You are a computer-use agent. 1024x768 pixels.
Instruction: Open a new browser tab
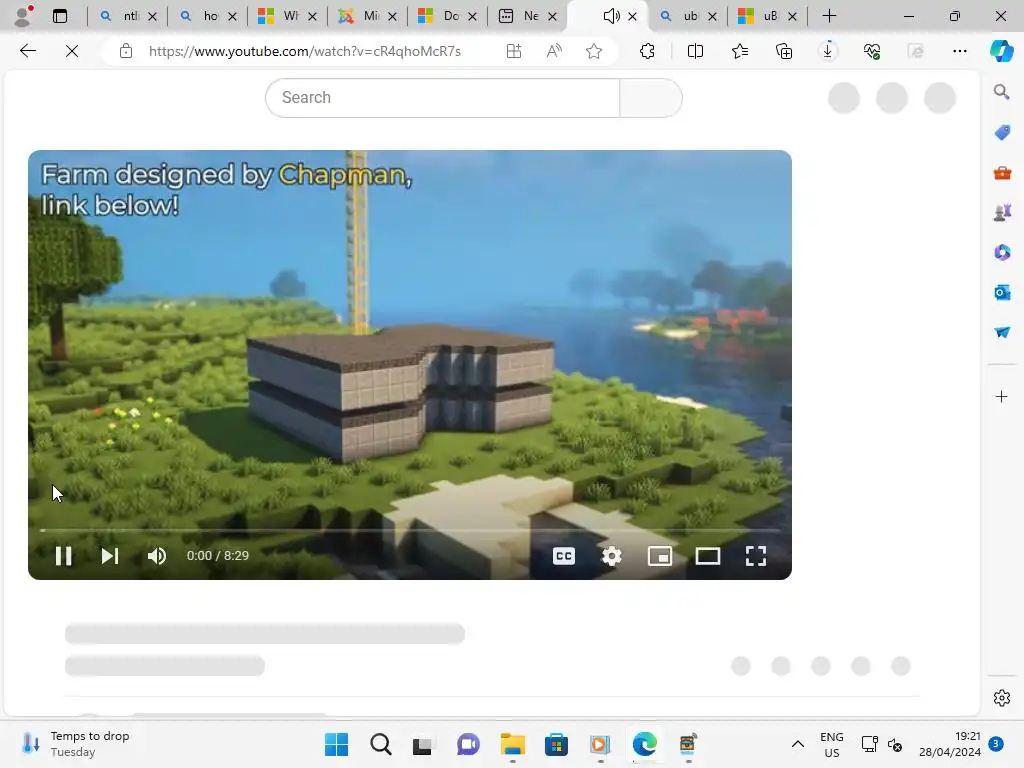[x=829, y=16]
